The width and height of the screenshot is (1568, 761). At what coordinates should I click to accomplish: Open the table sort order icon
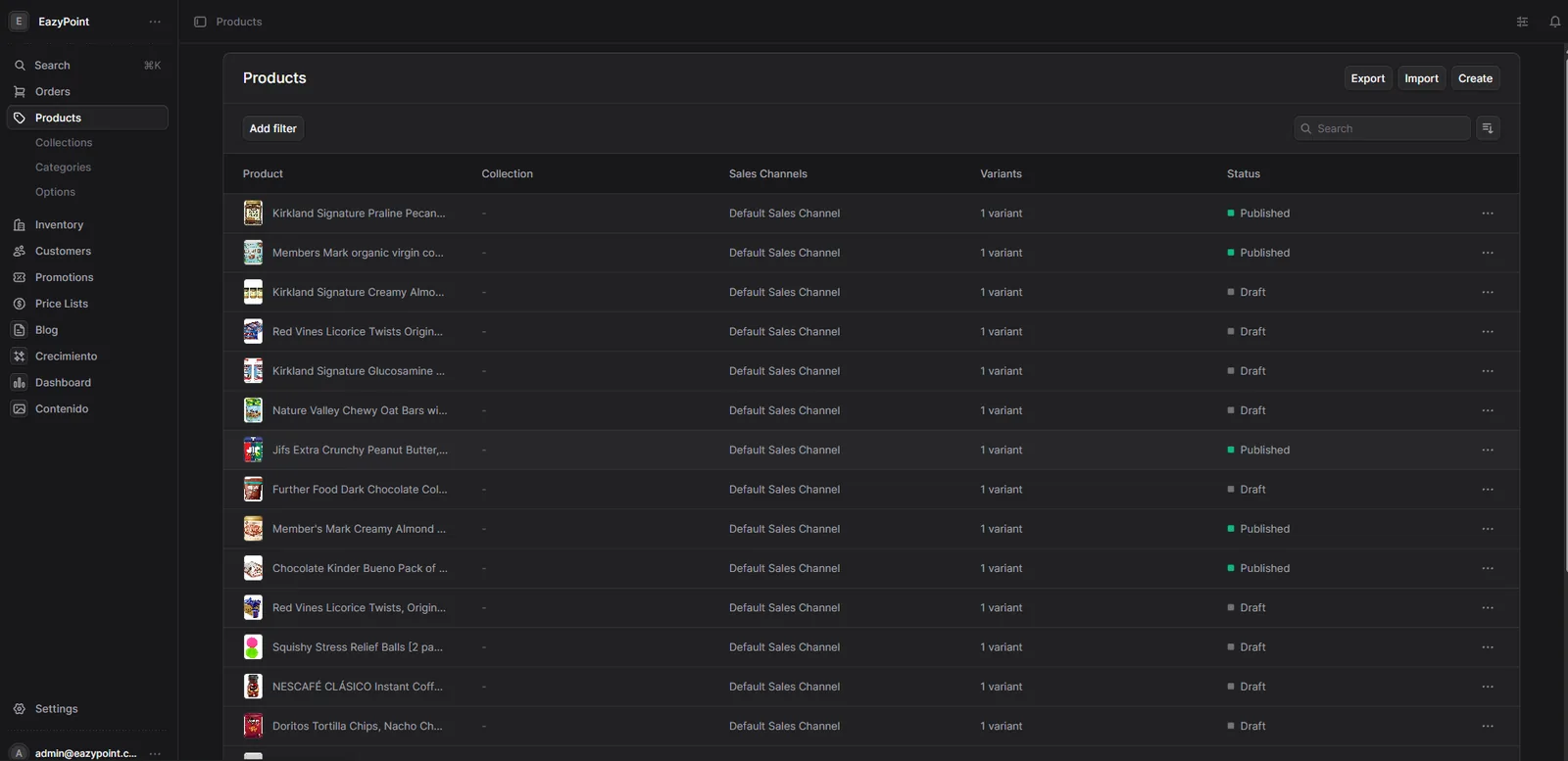click(1488, 128)
